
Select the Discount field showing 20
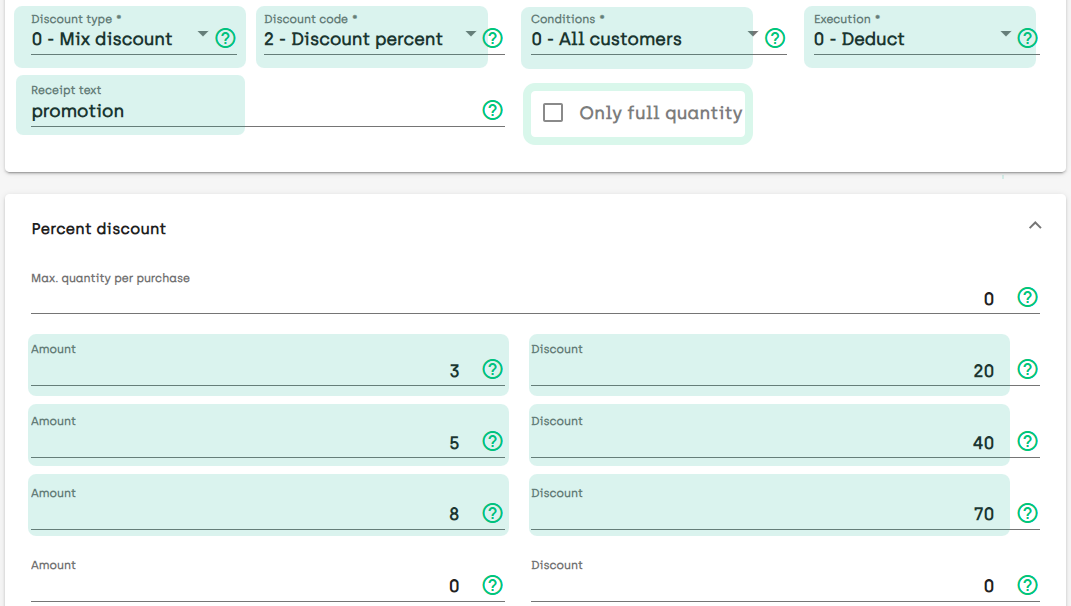point(765,371)
